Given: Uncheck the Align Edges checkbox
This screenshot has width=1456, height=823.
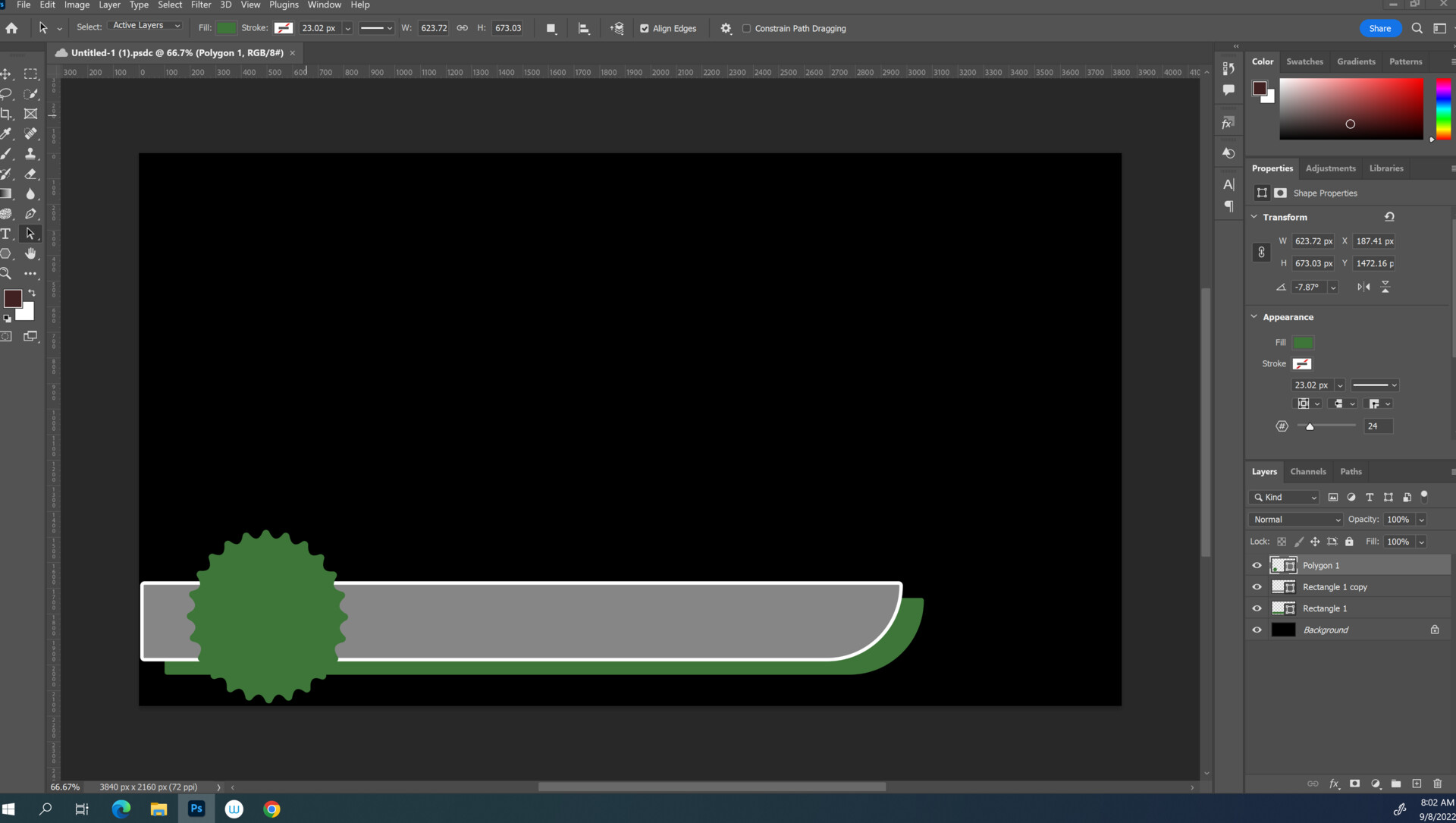Looking at the screenshot, I should pyautogui.click(x=645, y=28).
